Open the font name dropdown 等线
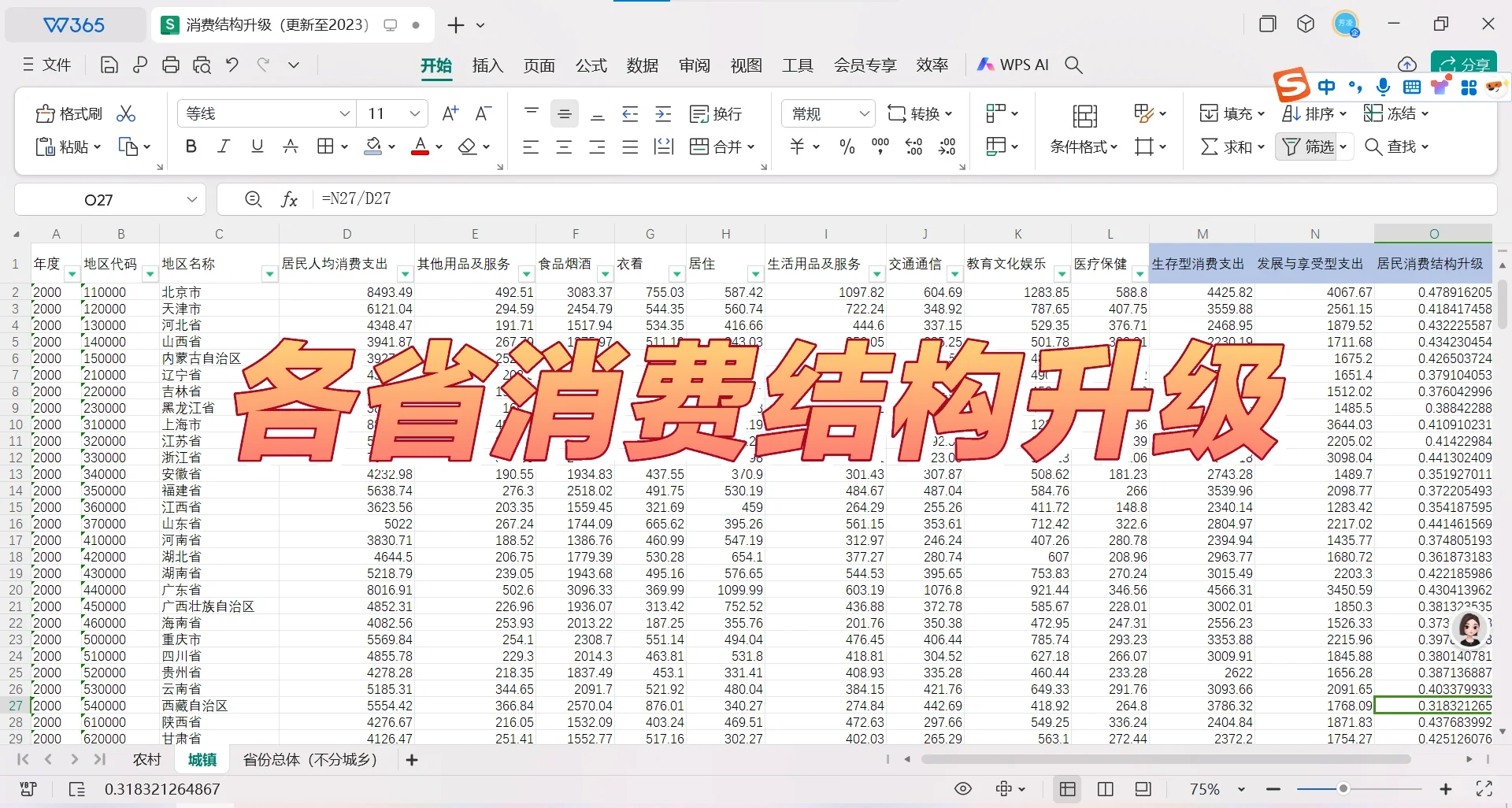Viewport: 1512px width, 808px height. coord(344,114)
